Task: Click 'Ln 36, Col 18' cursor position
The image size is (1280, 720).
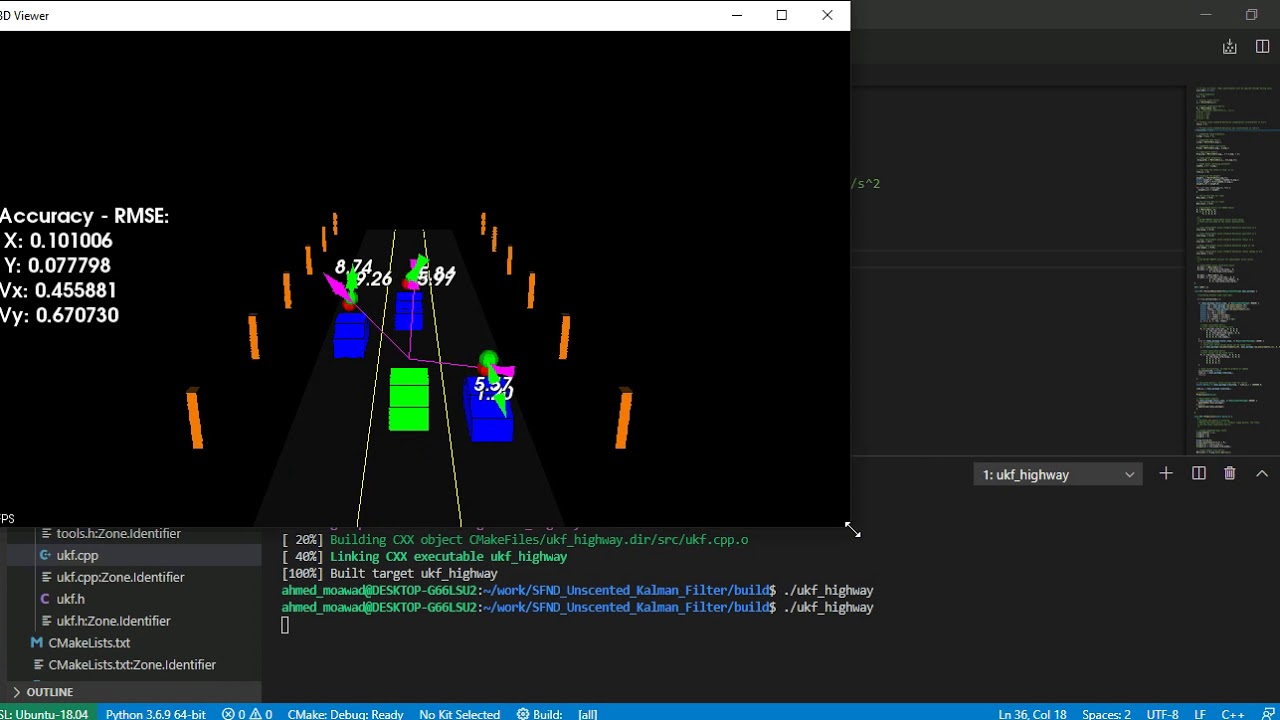Action: pos(1032,714)
